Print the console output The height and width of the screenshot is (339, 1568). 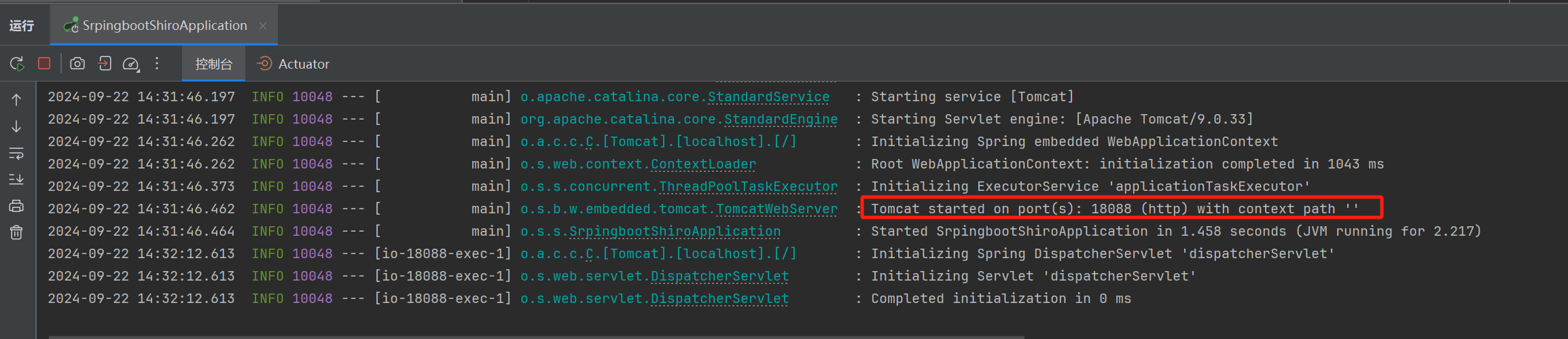(16, 206)
